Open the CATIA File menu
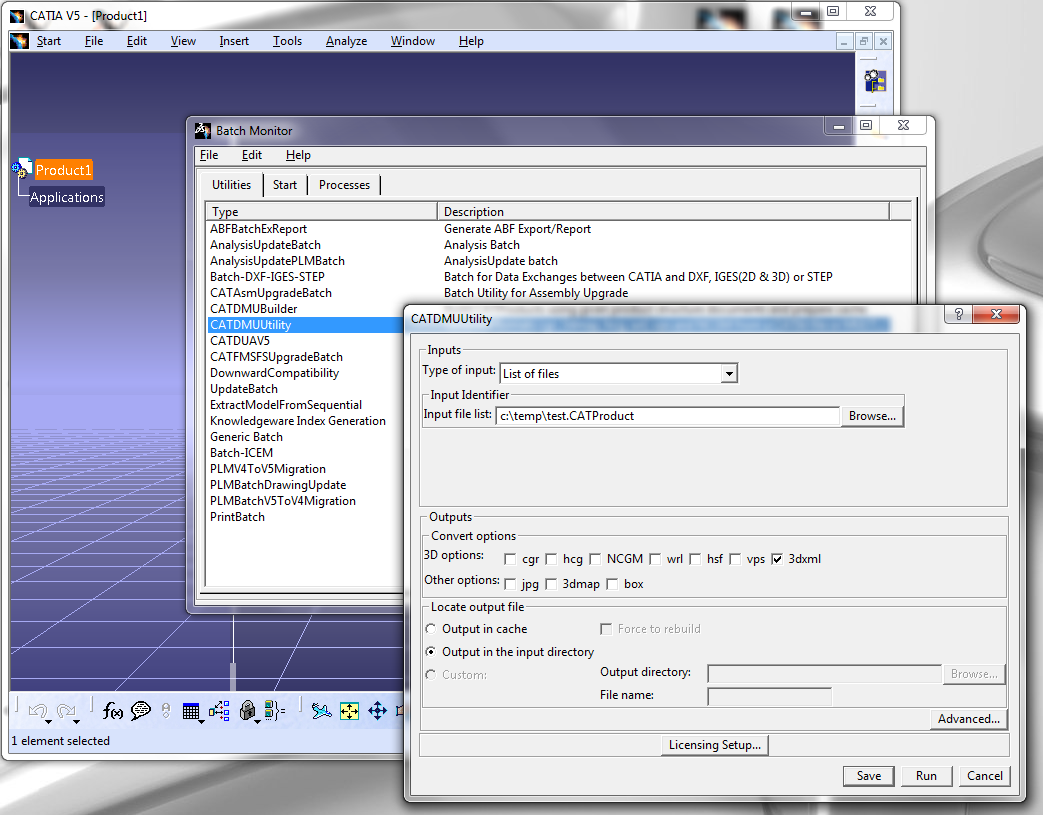This screenshot has width=1043, height=815. tap(94, 41)
